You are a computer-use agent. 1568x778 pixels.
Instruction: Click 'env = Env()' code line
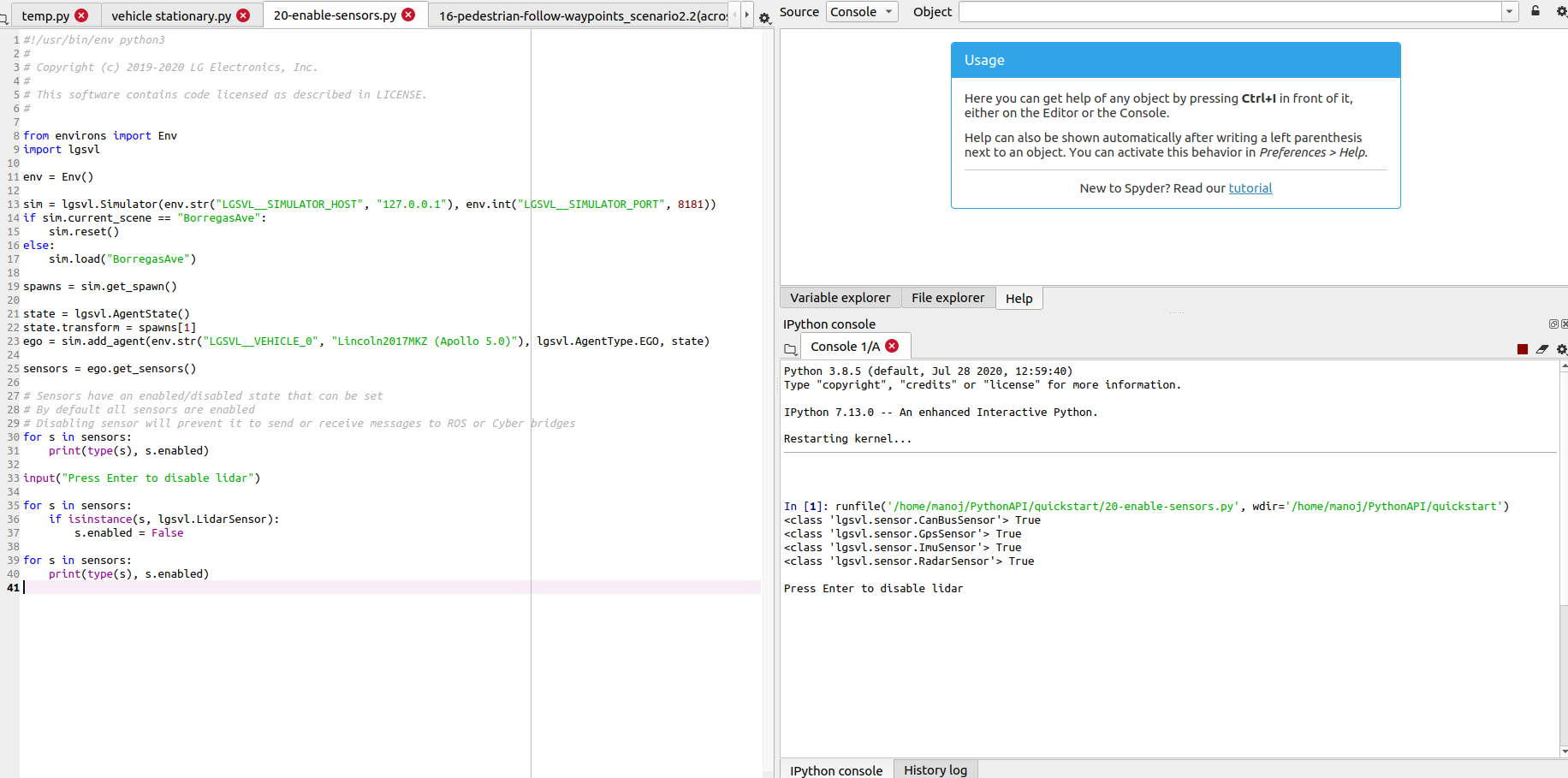(58, 176)
